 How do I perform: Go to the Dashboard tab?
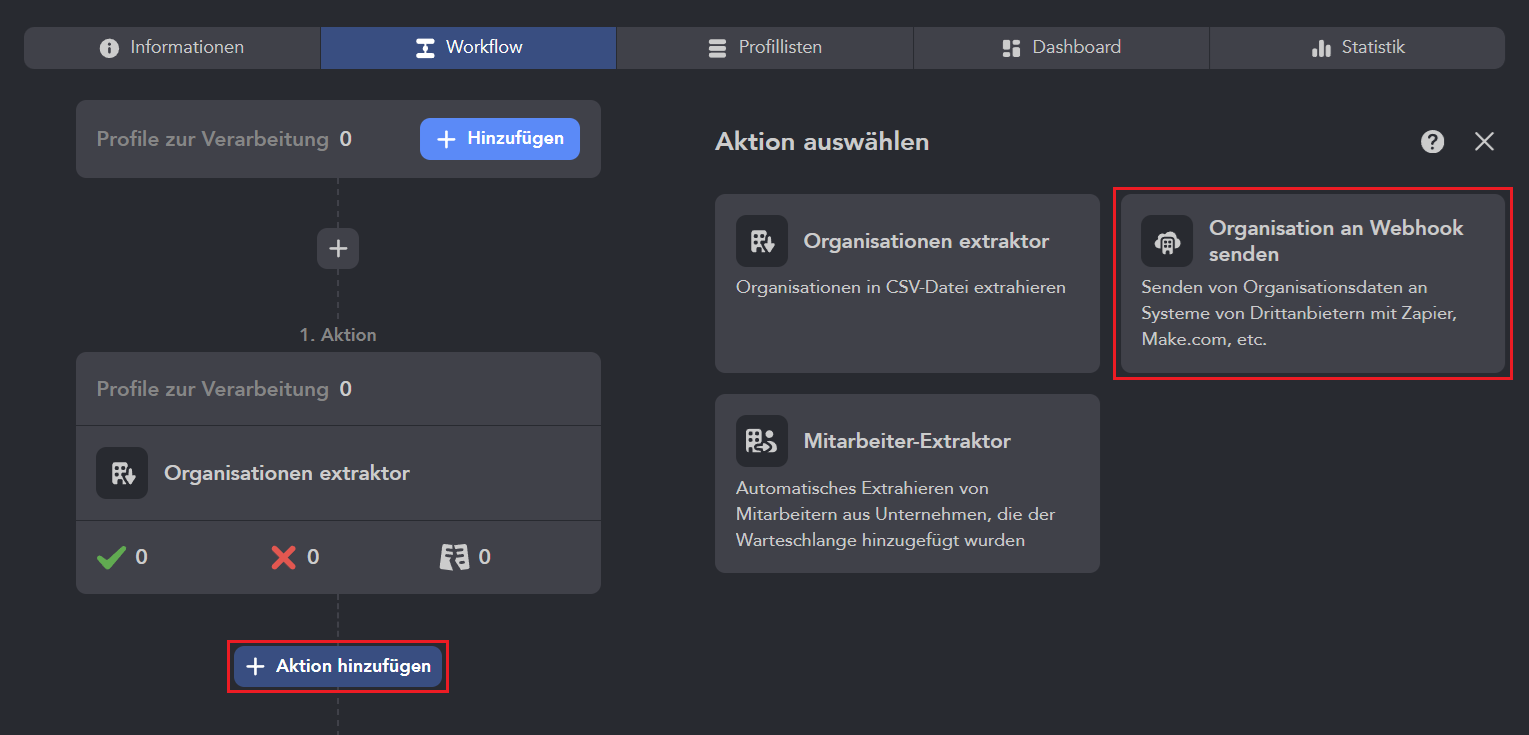tap(1060, 48)
